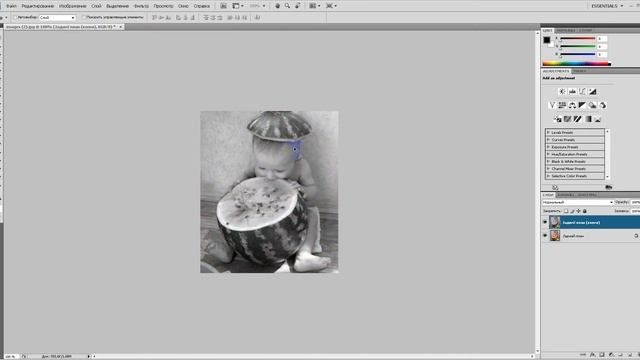The width and height of the screenshot is (640, 360).
Task: Select the Rotate View tool in application bar
Action: [x=298, y=6]
